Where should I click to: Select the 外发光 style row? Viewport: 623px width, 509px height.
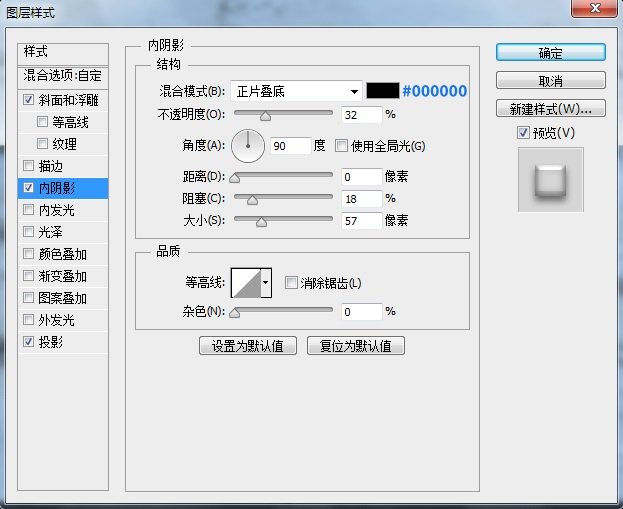[63, 320]
